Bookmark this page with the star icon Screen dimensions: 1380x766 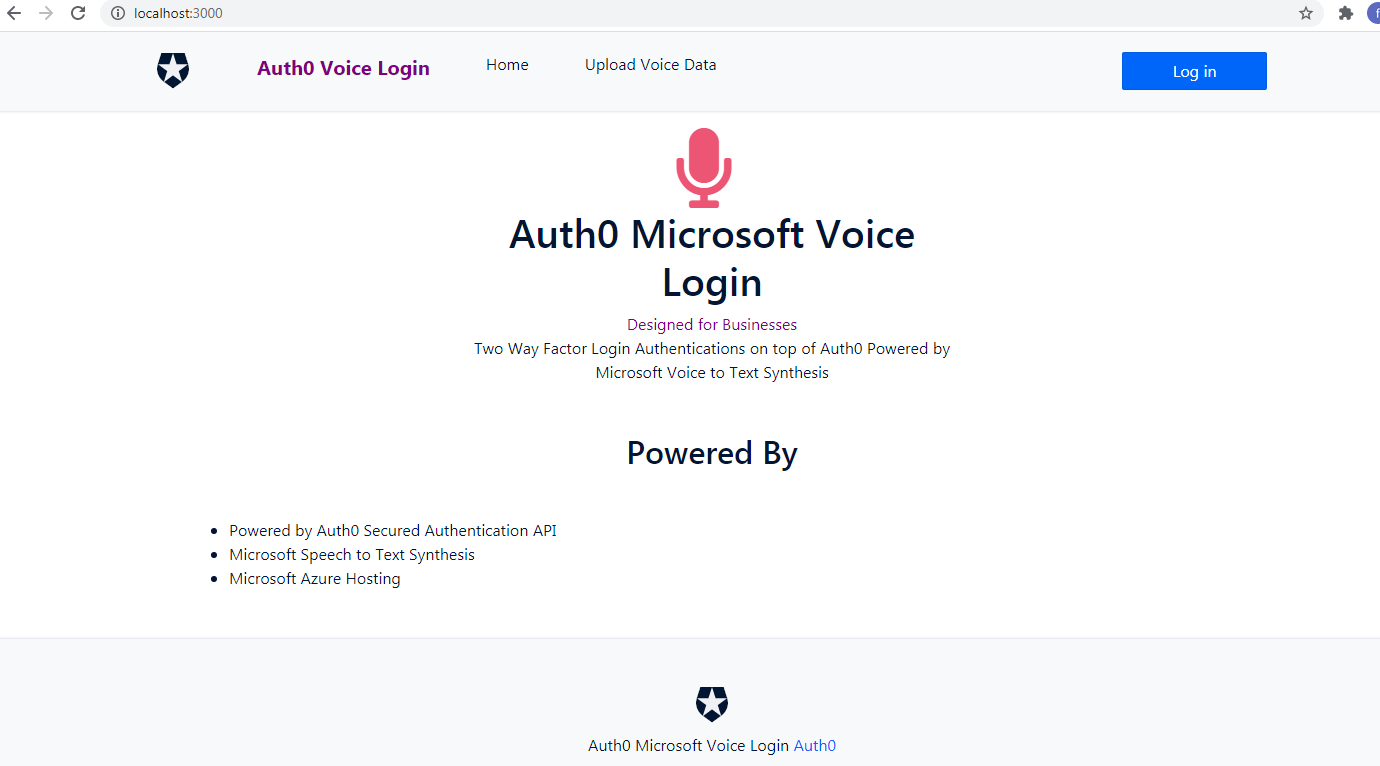1306,13
